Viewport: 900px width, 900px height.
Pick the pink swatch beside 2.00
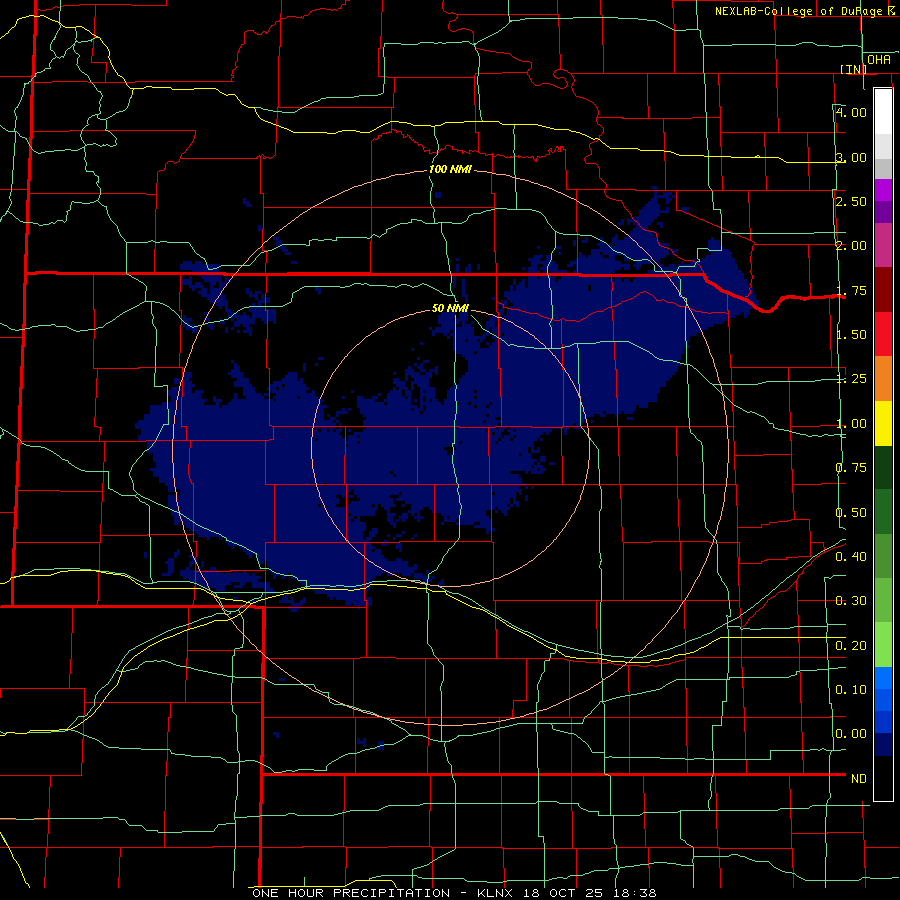coord(883,246)
